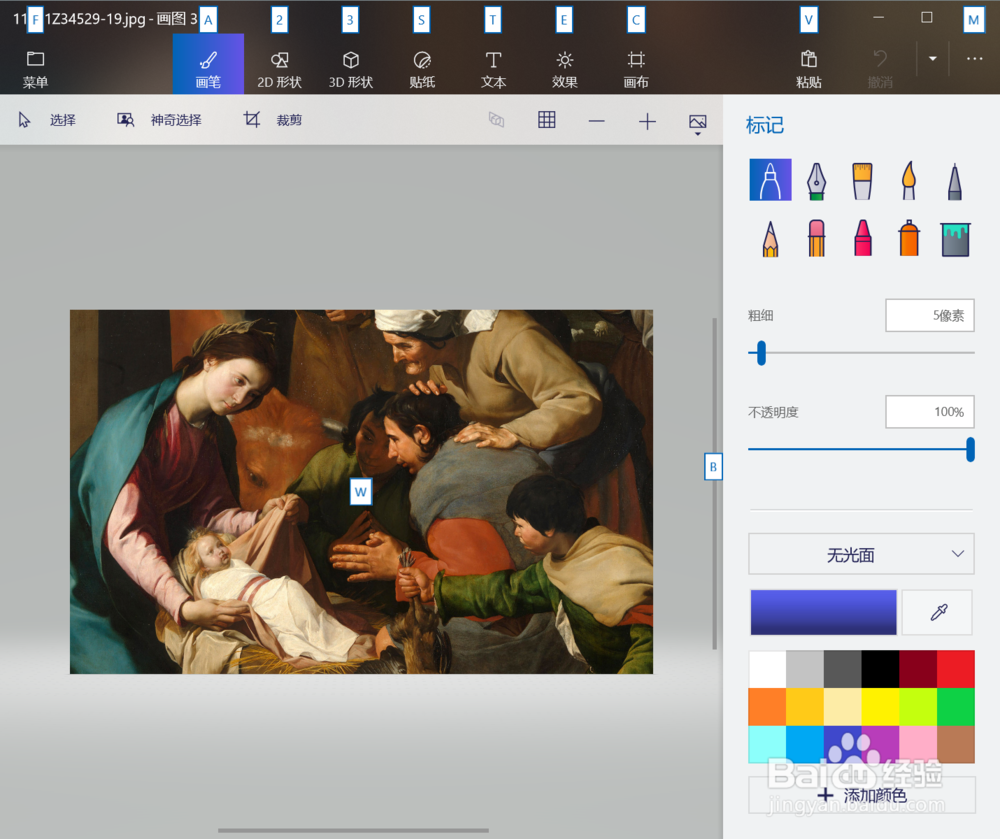
Task: Click the minus zoom out icon
Action: [596, 121]
